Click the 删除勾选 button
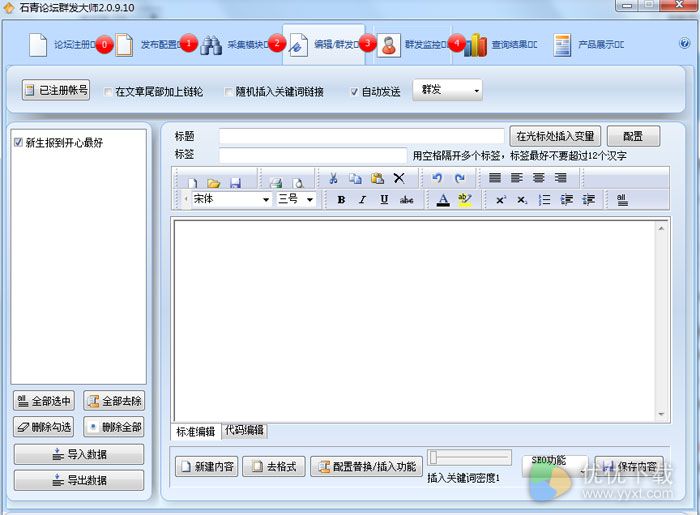Viewport: 700px width, 515px height. click(44, 428)
